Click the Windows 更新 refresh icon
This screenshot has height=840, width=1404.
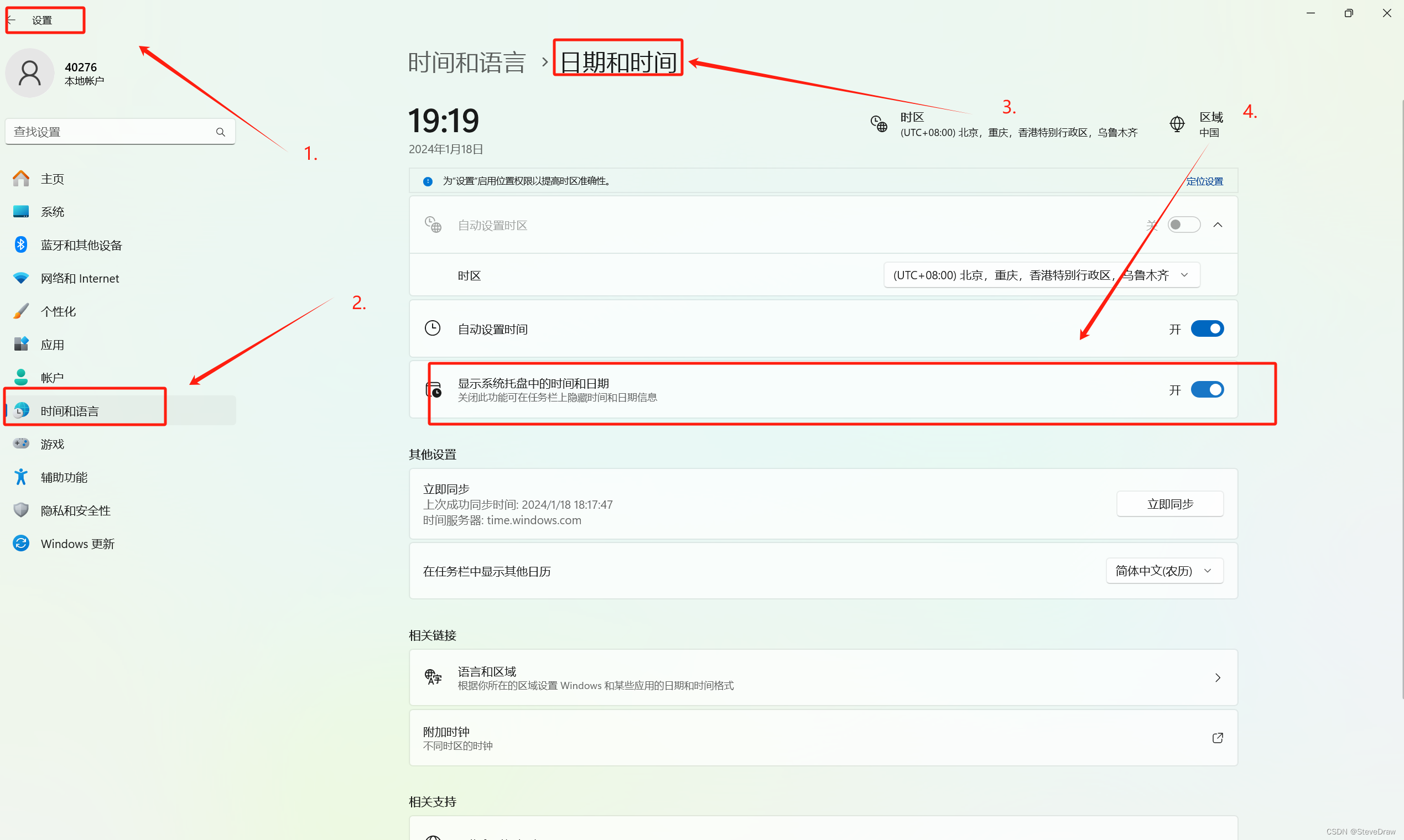point(21,544)
